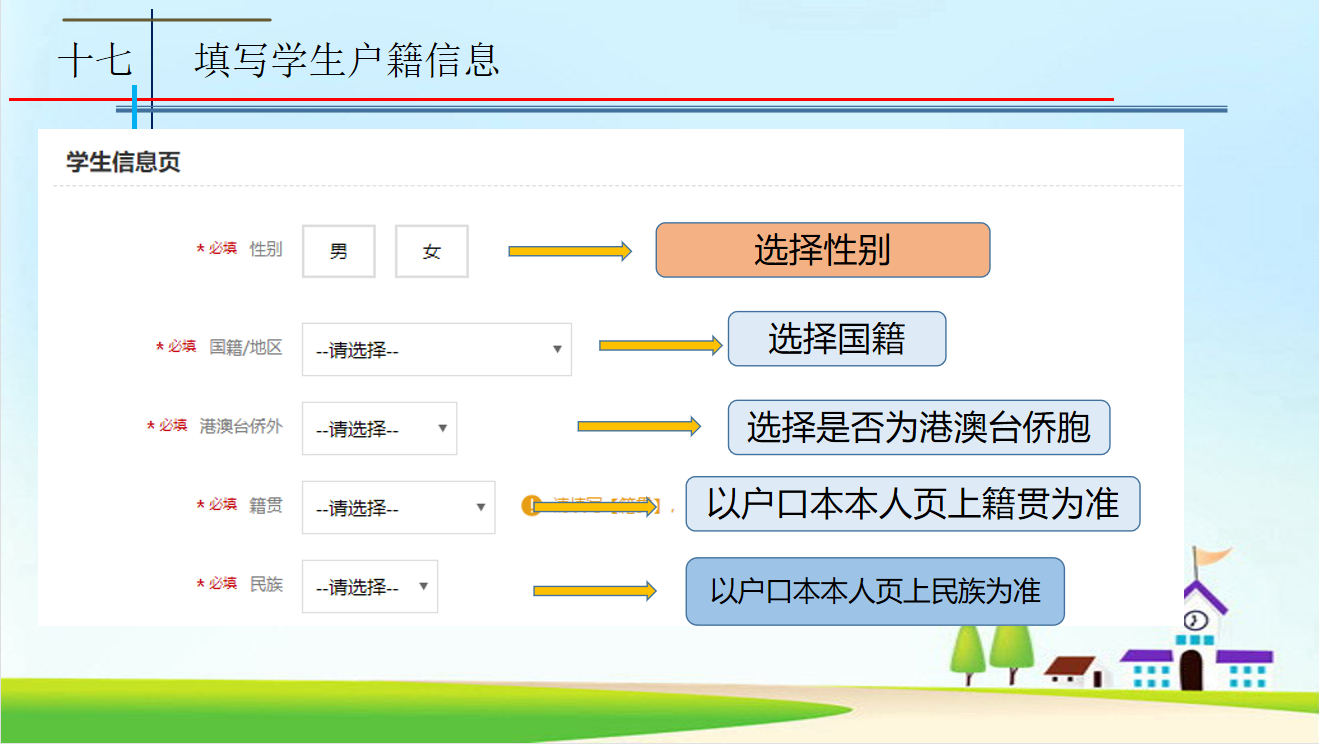Viewport: 1319px width, 744px height.
Task: Select the 学生信息页 section heading
Action: point(123,162)
